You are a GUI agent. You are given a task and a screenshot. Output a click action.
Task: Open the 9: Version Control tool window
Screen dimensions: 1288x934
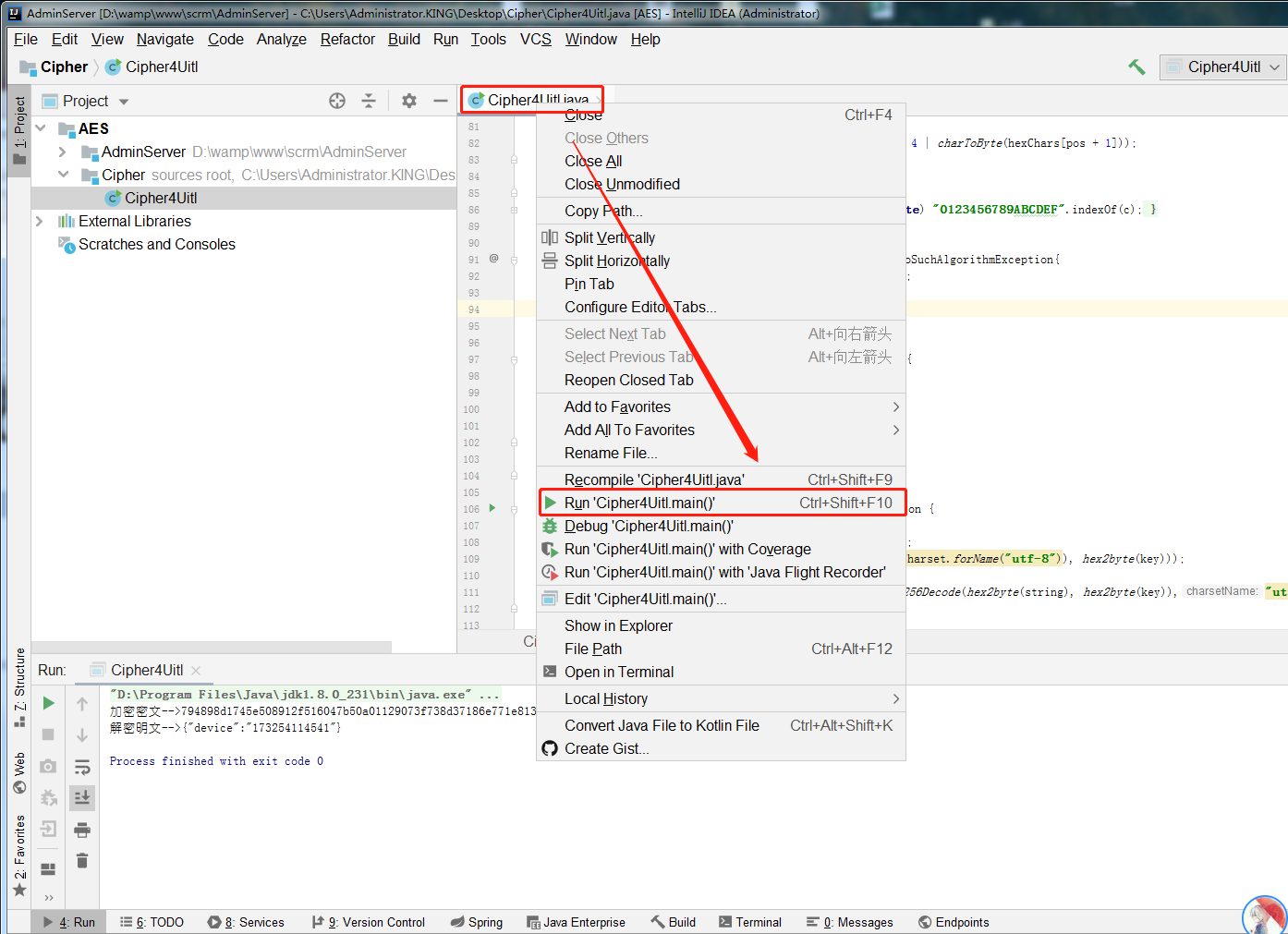(x=369, y=922)
